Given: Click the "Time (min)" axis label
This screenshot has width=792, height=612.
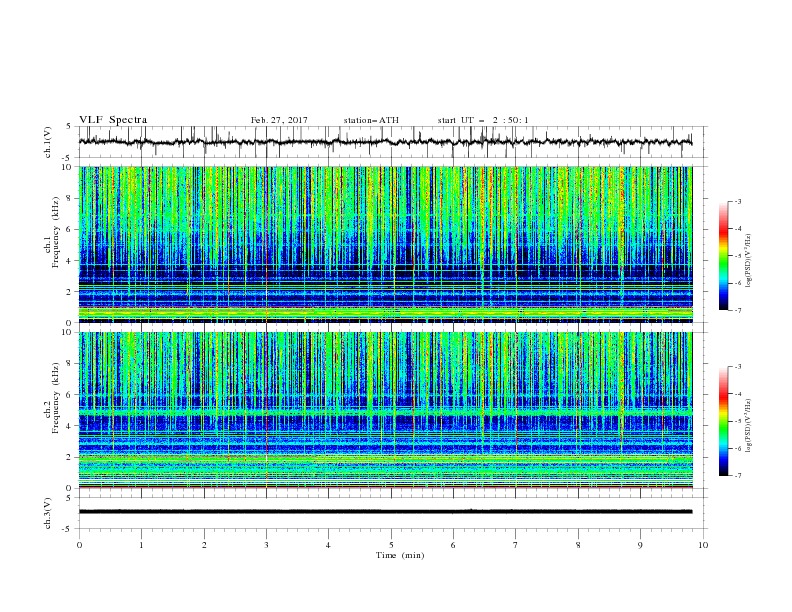Looking at the screenshot, I should click(400, 555).
